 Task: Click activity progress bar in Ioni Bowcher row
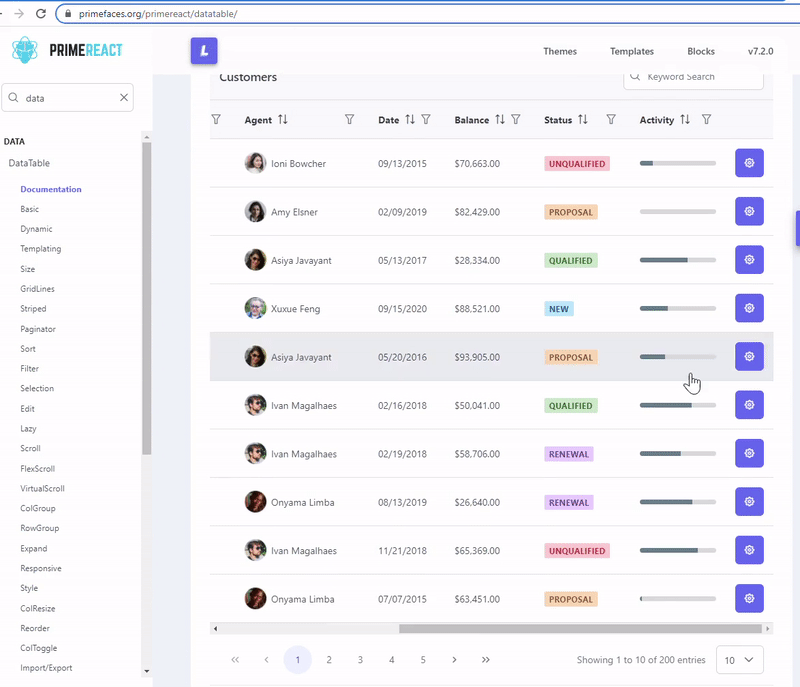(x=678, y=163)
